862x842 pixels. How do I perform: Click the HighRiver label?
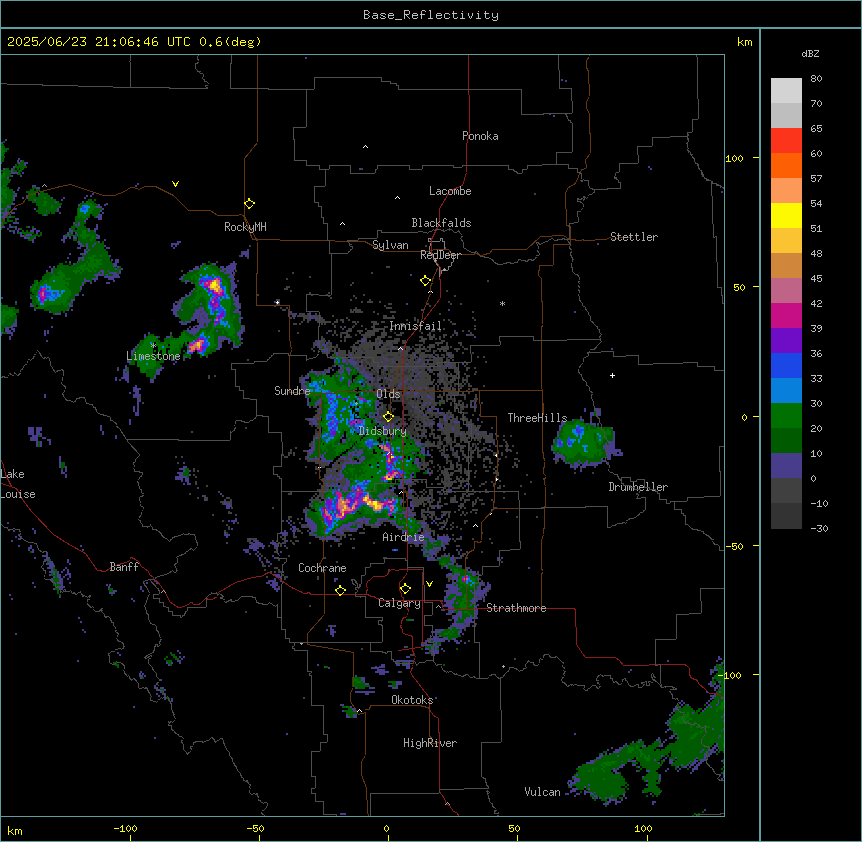[x=430, y=743]
